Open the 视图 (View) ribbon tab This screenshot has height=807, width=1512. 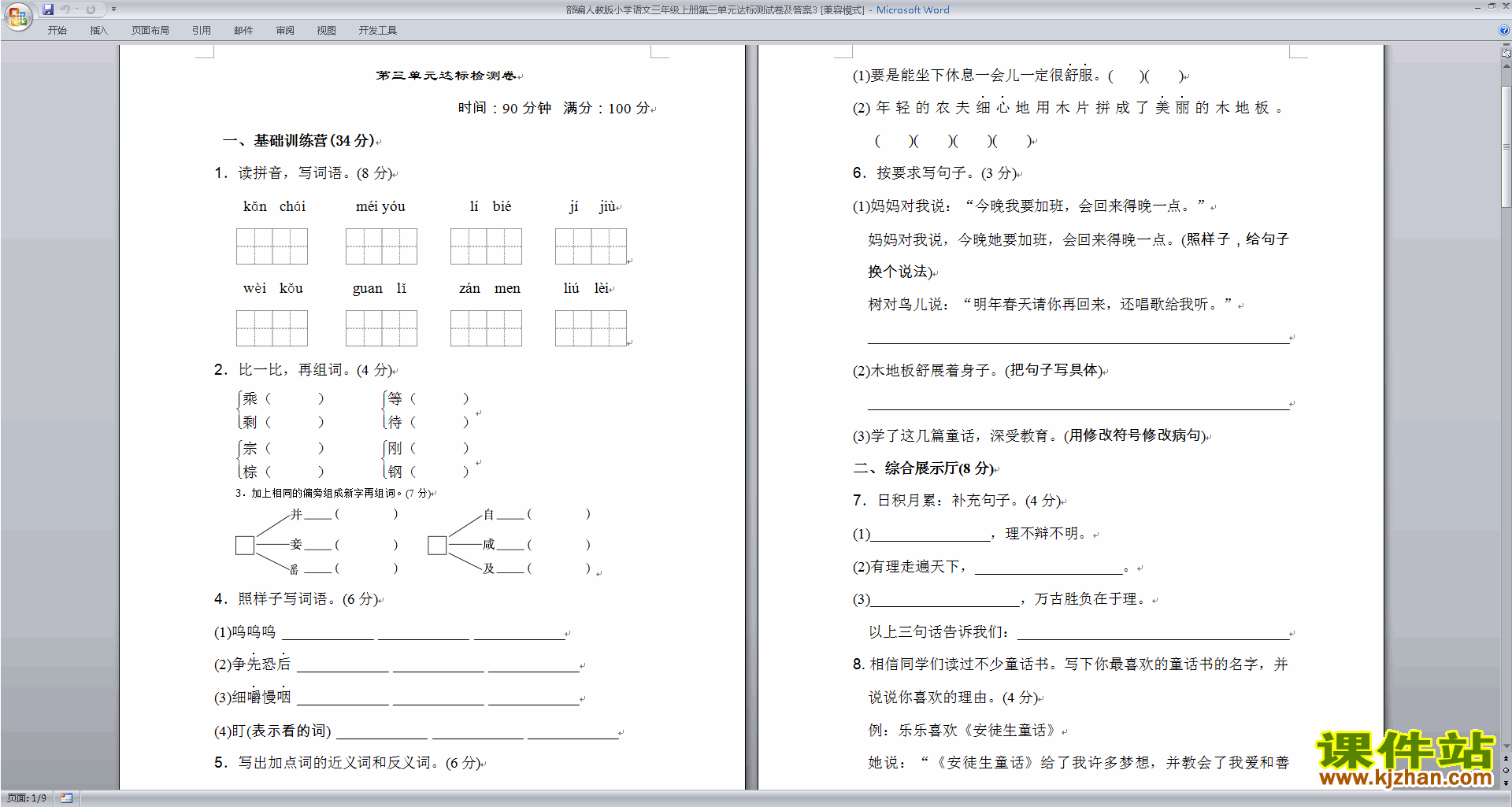coord(327,30)
